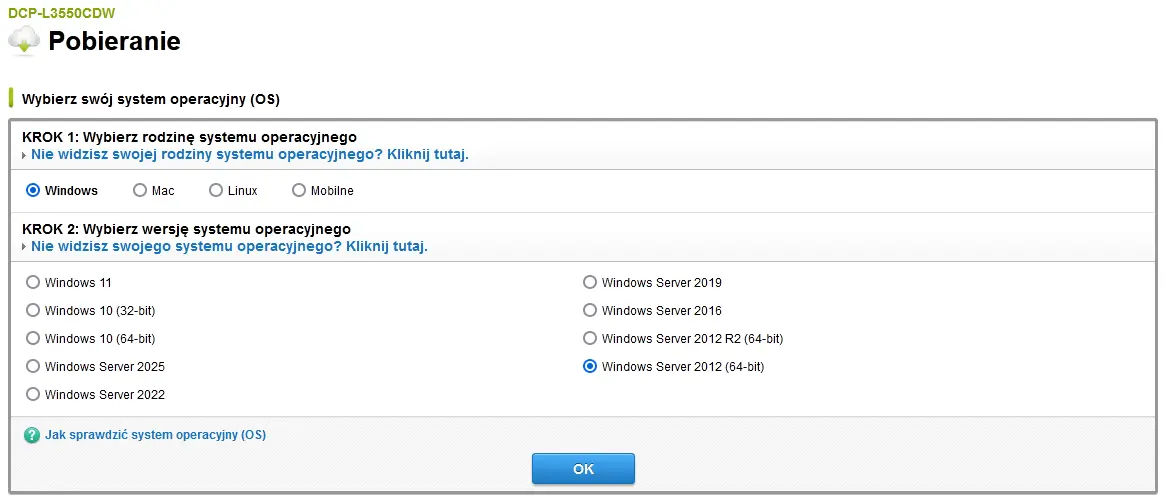
Task: Open 'Nie widzisz swojej rodziny systemu operacyjnego' link
Action: [x=249, y=155]
